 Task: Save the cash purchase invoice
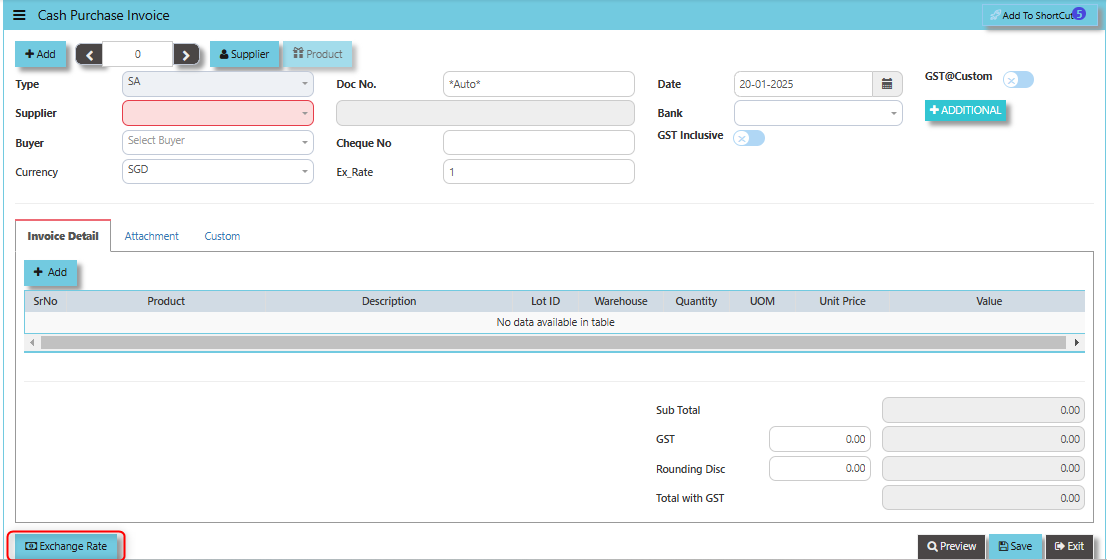(x=1015, y=546)
